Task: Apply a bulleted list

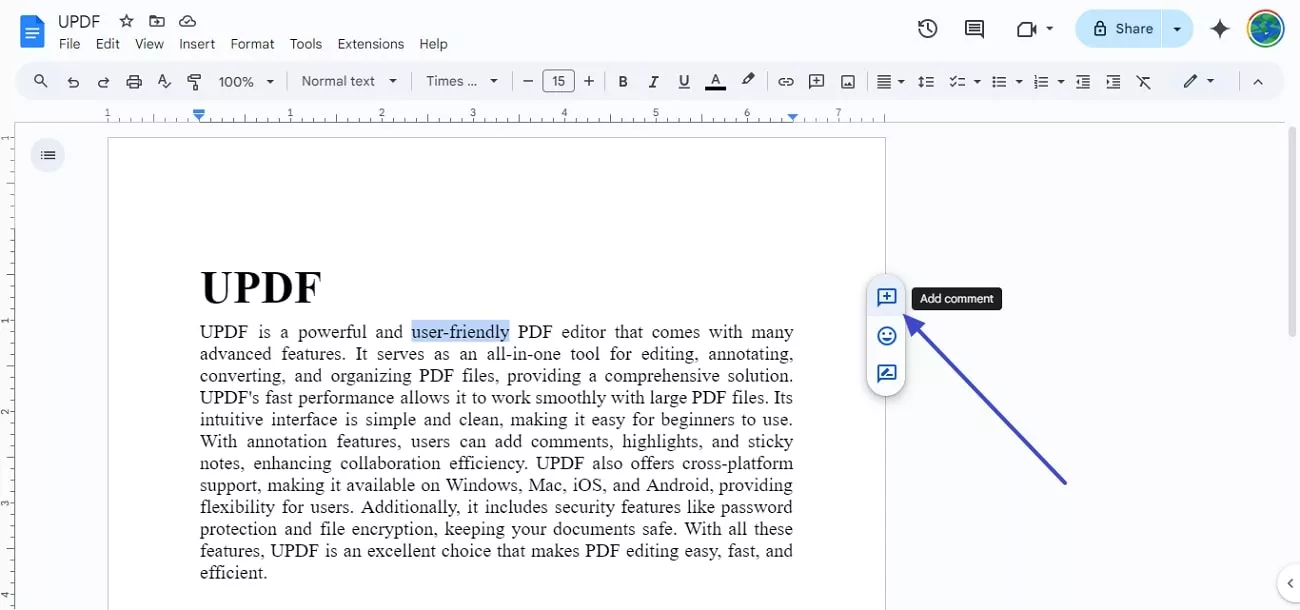Action: 998,82
